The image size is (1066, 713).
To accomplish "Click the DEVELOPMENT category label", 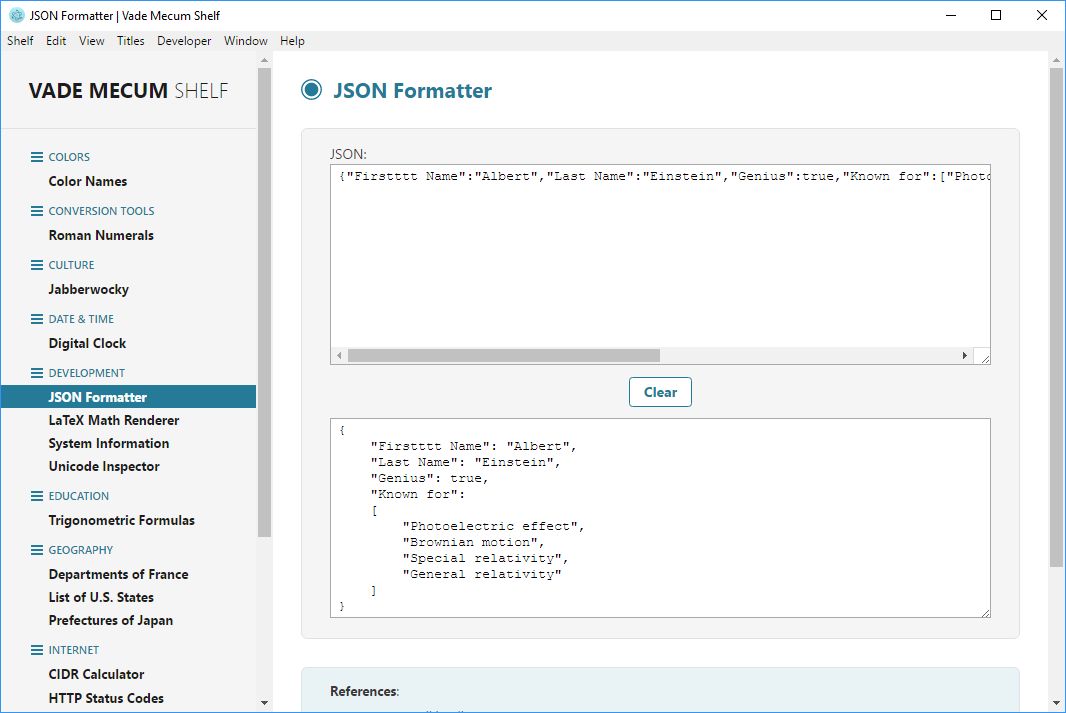I will [86, 373].
